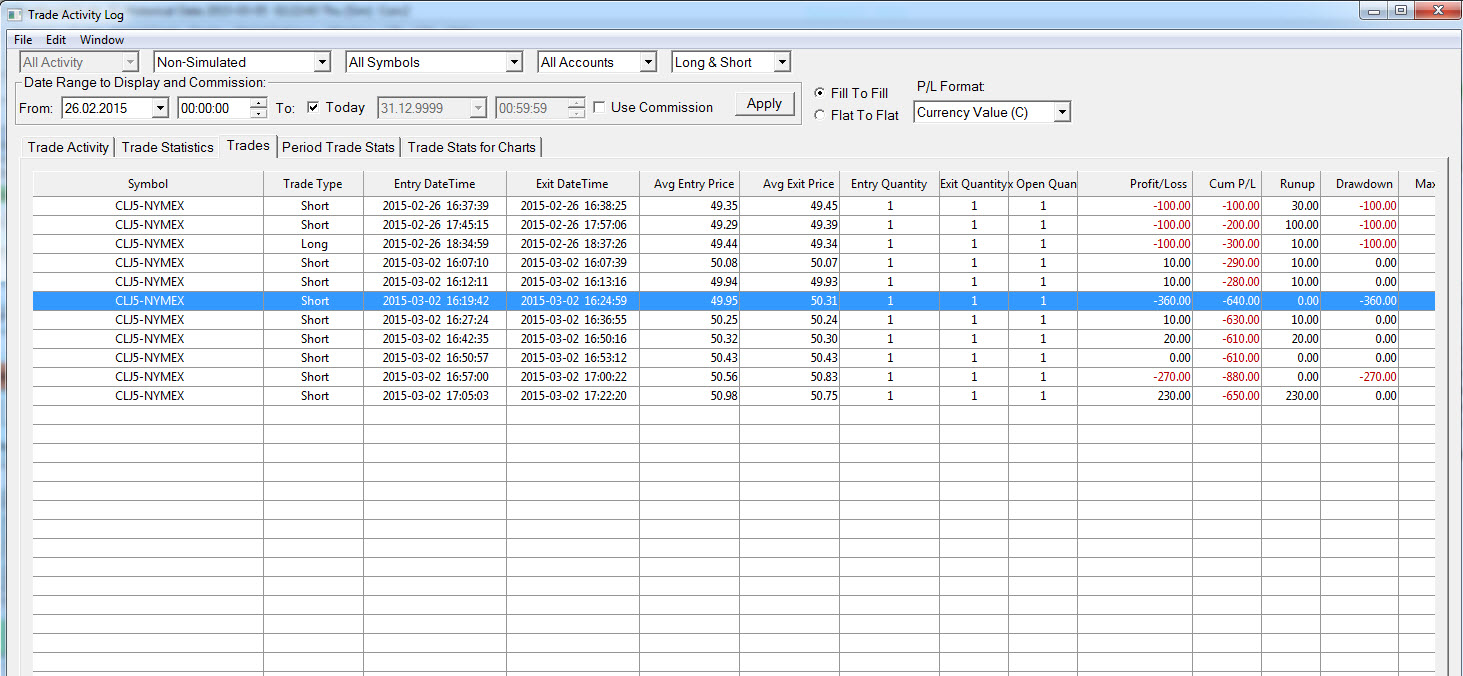The width and height of the screenshot is (1463, 676).
Task: Select the Fill To Fill radio button
Action: pyautogui.click(x=820, y=93)
